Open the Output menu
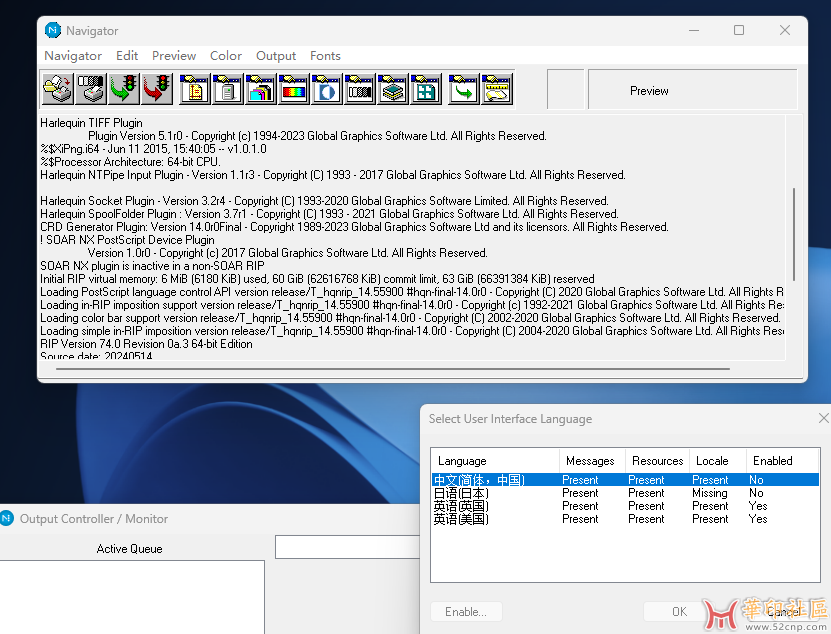 [x=276, y=56]
